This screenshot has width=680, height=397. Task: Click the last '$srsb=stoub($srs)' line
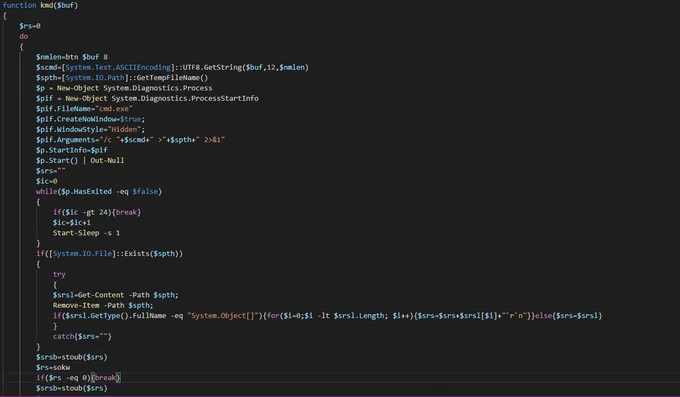click(x=72, y=388)
